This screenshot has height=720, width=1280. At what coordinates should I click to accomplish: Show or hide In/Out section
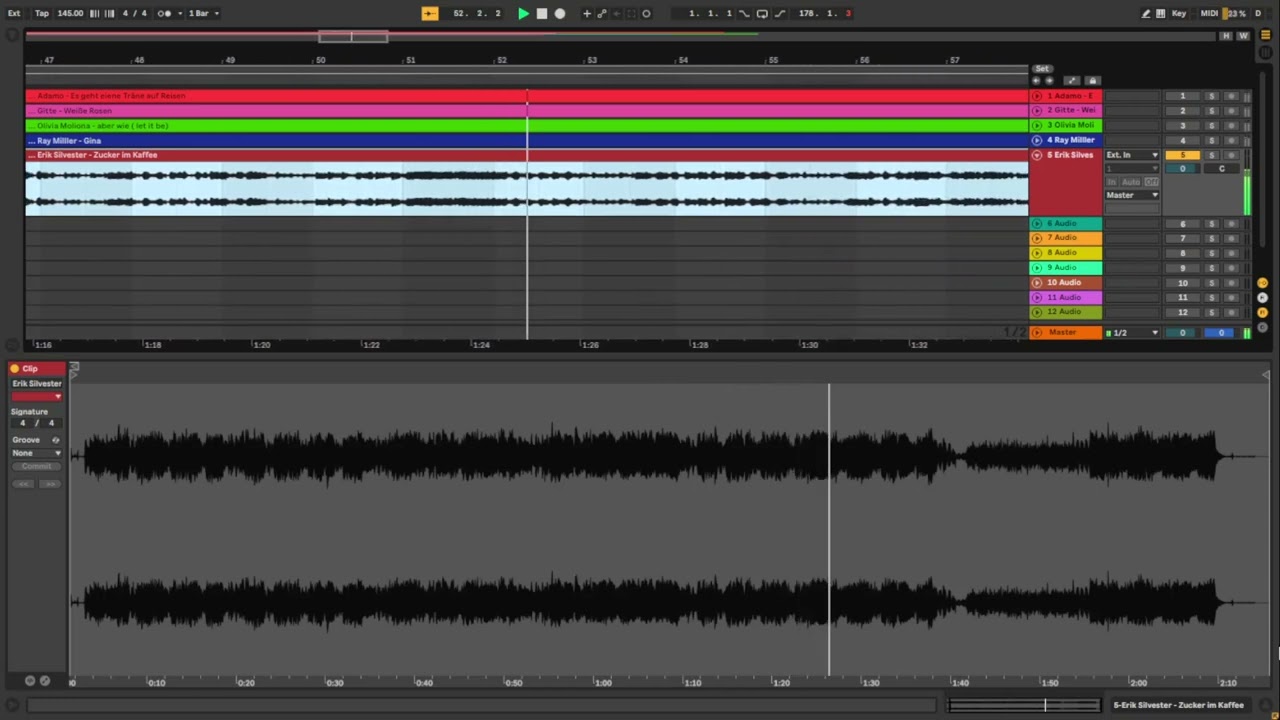[x=1262, y=283]
